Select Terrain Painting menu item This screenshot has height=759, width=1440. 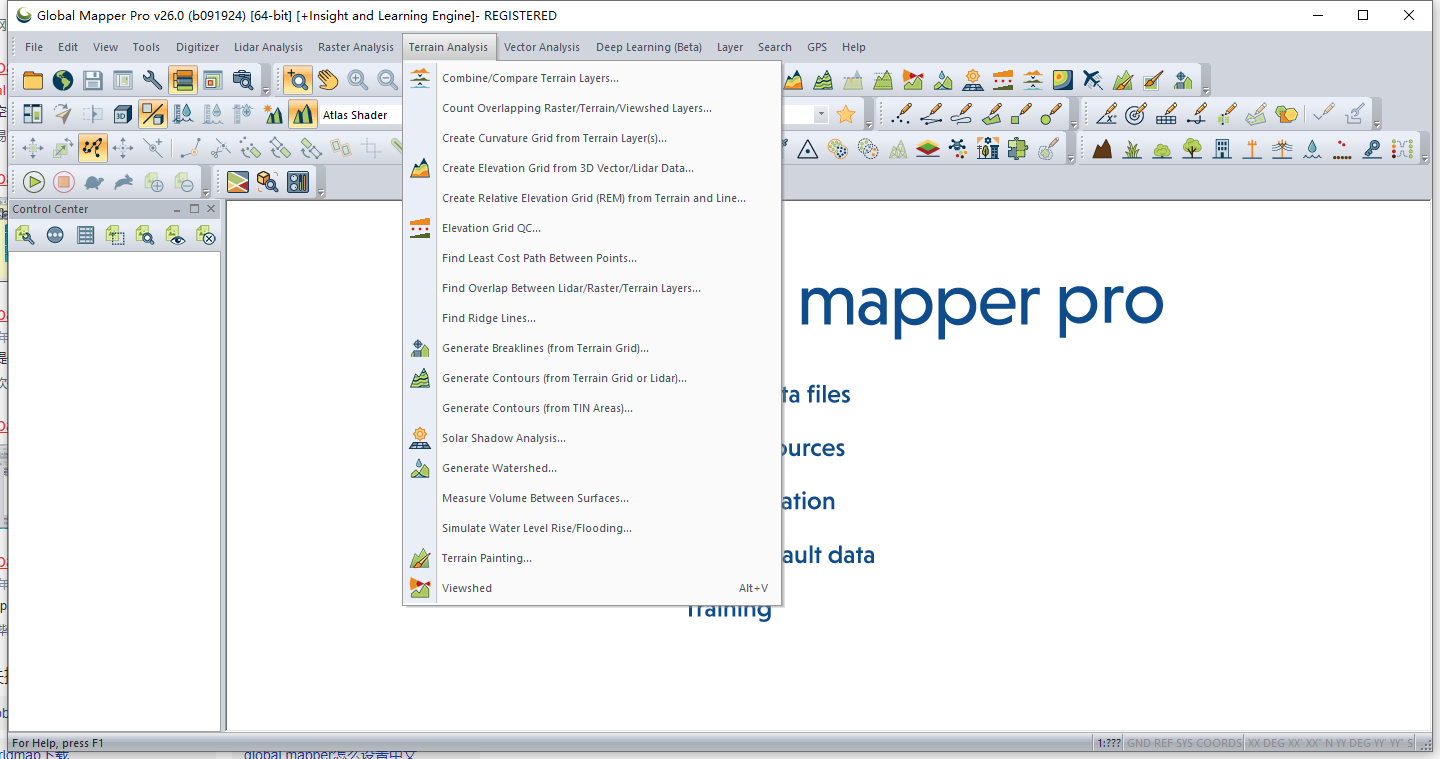point(592,558)
